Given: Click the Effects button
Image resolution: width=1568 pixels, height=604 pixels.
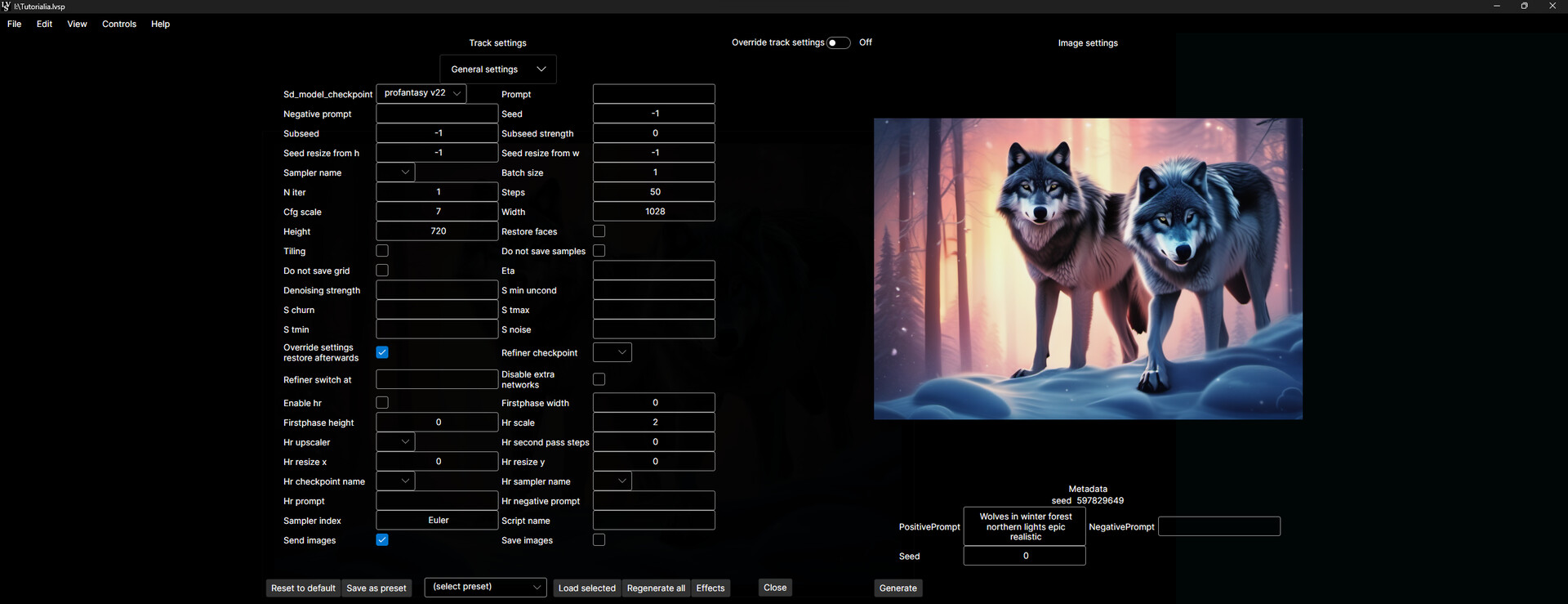Looking at the screenshot, I should pyautogui.click(x=710, y=588).
